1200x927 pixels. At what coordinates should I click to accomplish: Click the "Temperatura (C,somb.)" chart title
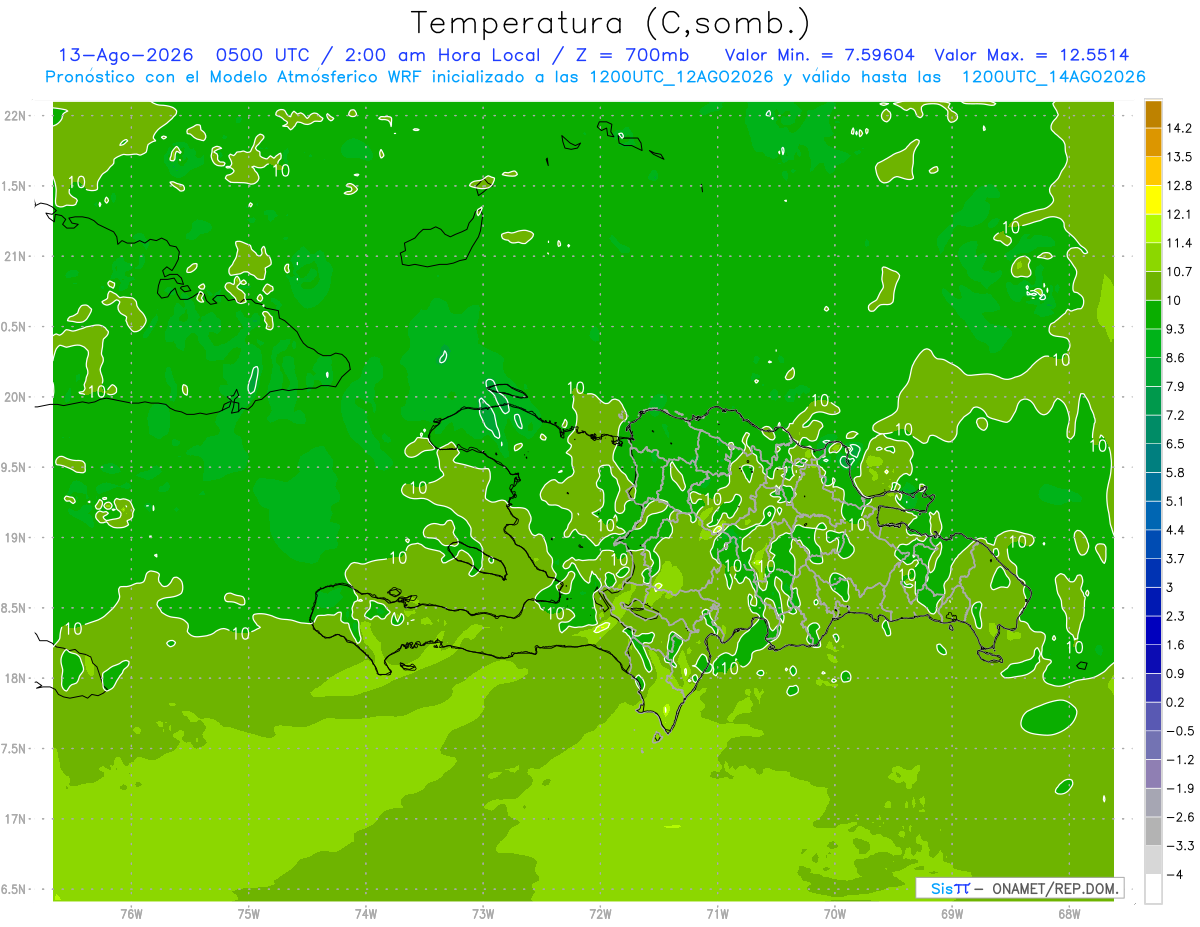pos(611,23)
